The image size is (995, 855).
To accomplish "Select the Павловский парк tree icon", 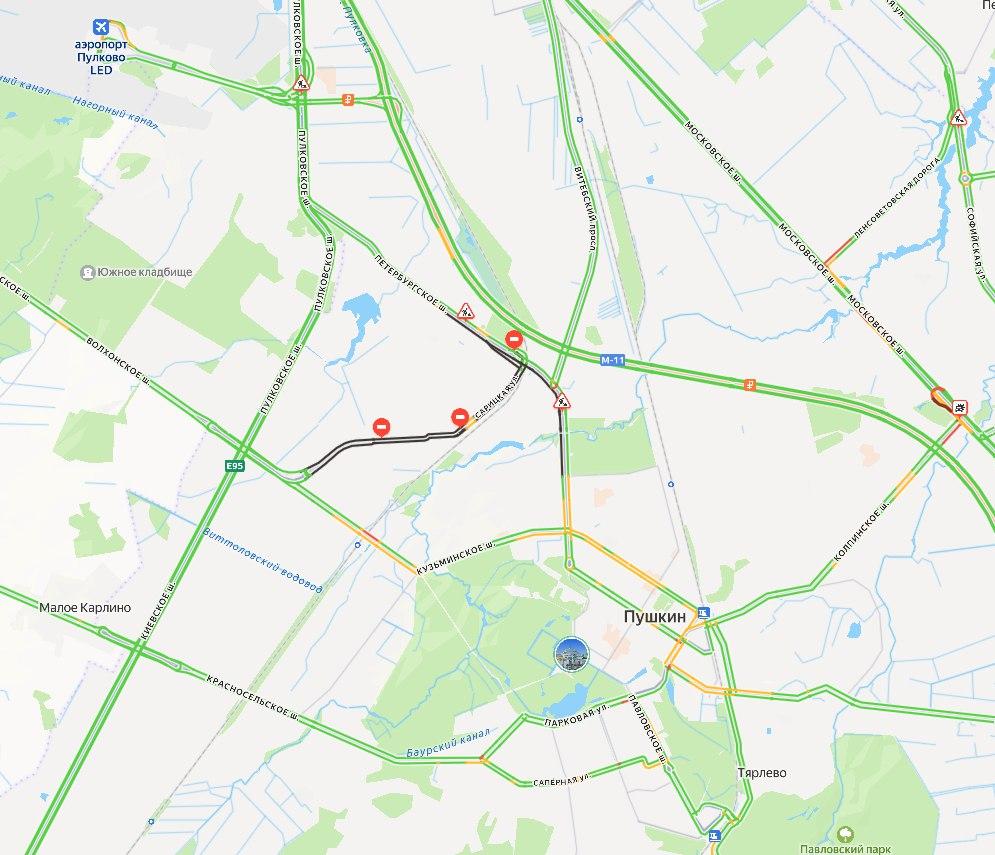I will (x=845, y=834).
